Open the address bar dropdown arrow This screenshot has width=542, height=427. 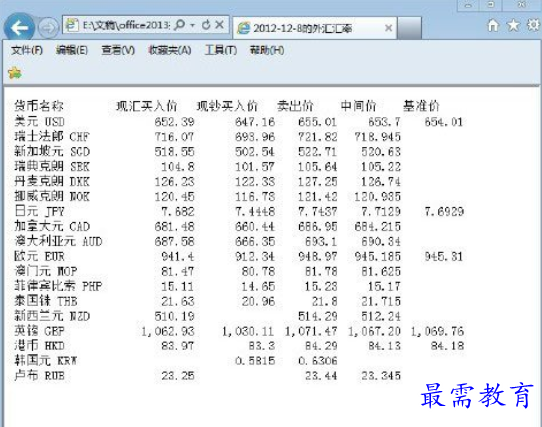(193, 25)
